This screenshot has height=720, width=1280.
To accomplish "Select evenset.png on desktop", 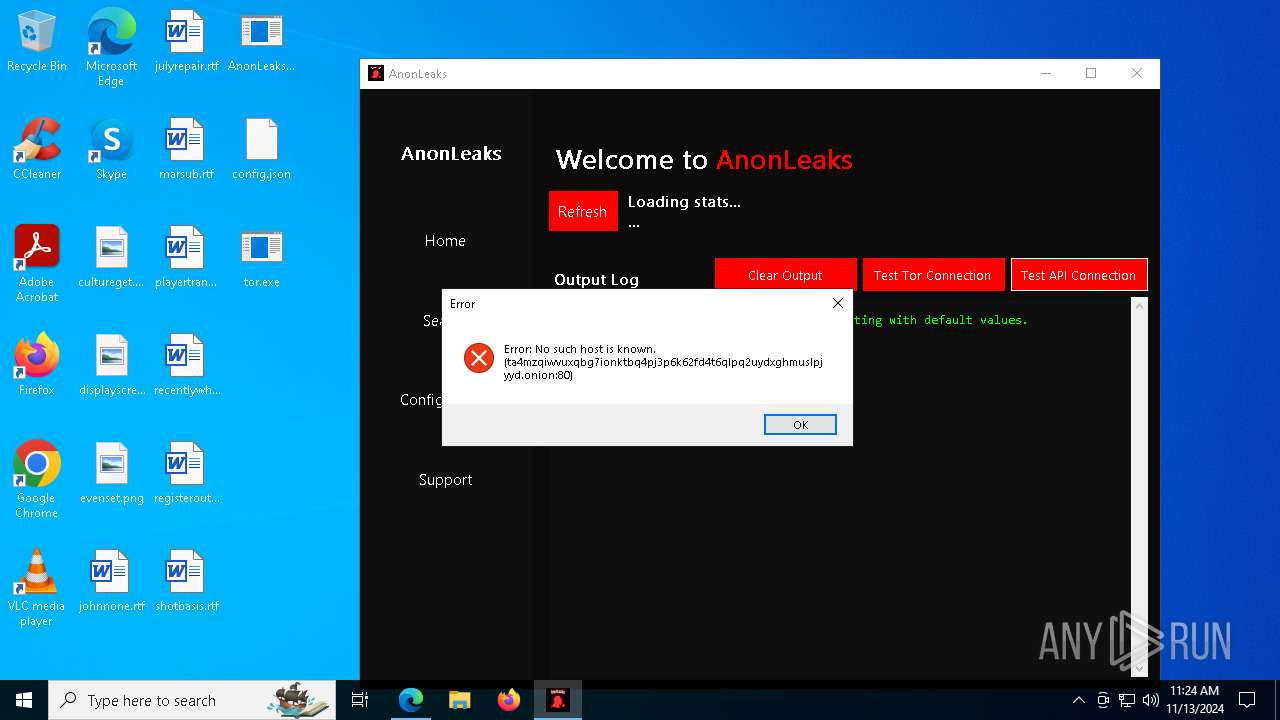I will pyautogui.click(x=111, y=474).
